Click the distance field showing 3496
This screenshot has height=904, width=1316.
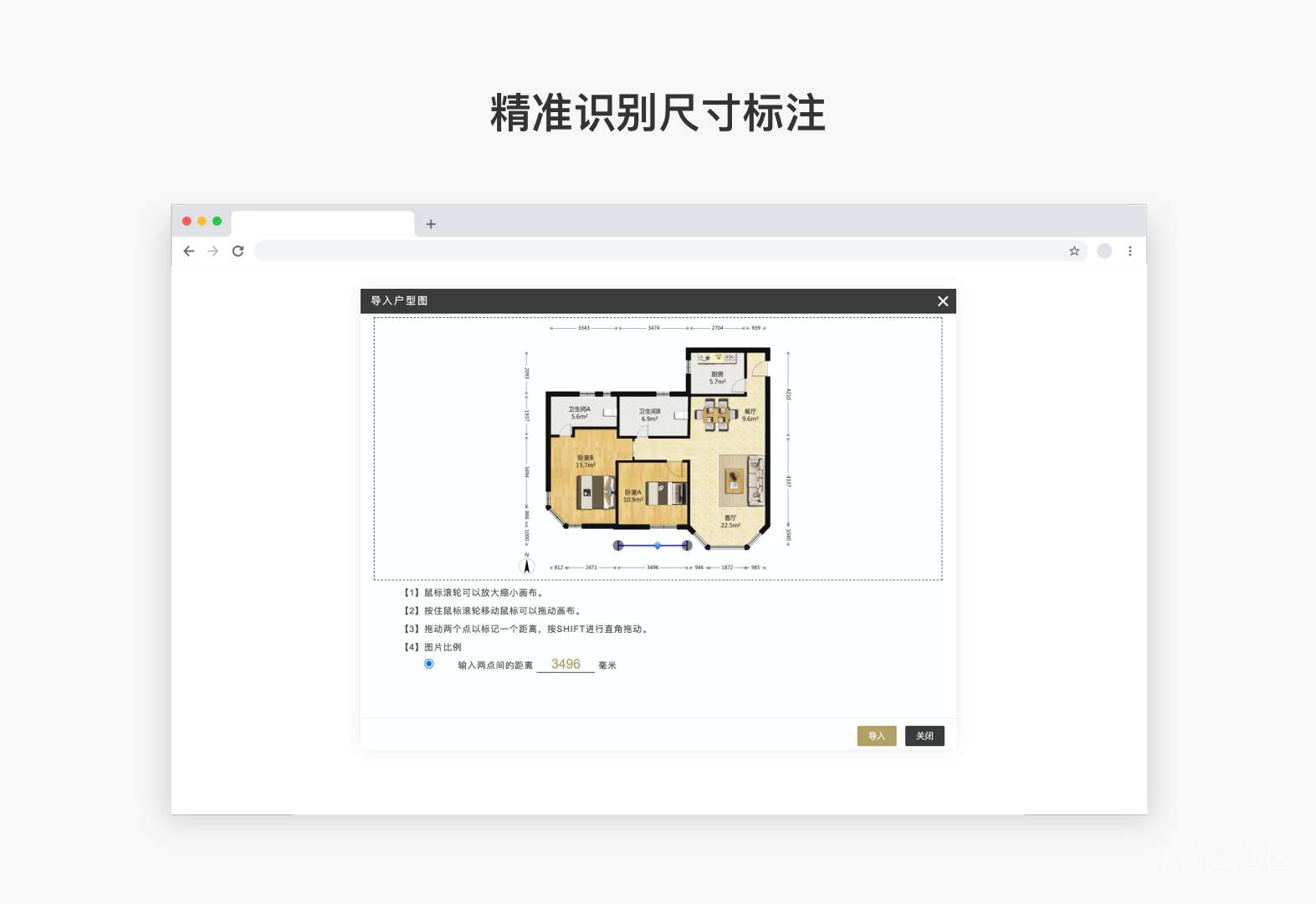(x=566, y=664)
